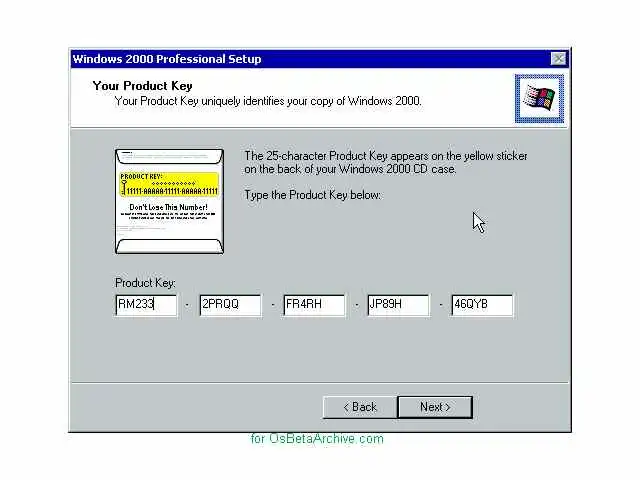Image resolution: width=640 pixels, height=480 pixels.
Task: Click the 'Product Key:' label
Action: click(145, 283)
